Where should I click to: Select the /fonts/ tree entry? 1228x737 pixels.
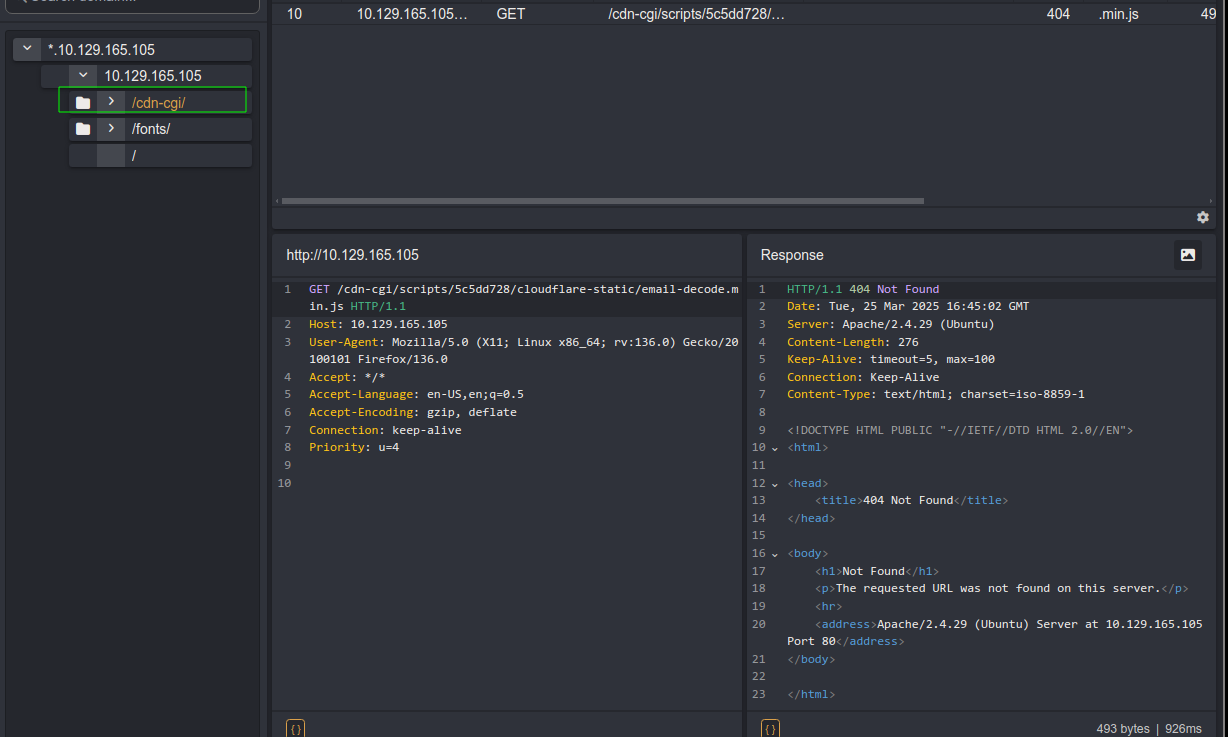151,128
